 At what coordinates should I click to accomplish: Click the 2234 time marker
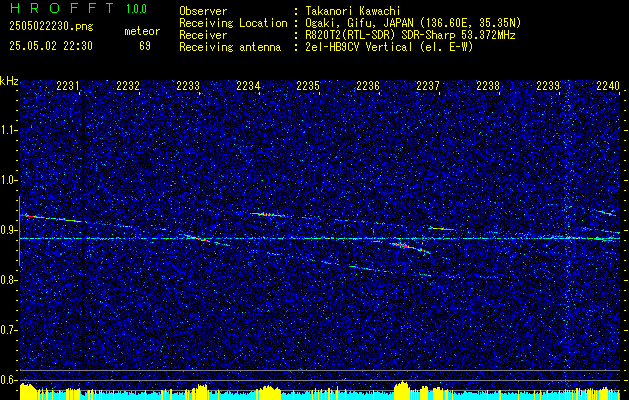(248, 85)
